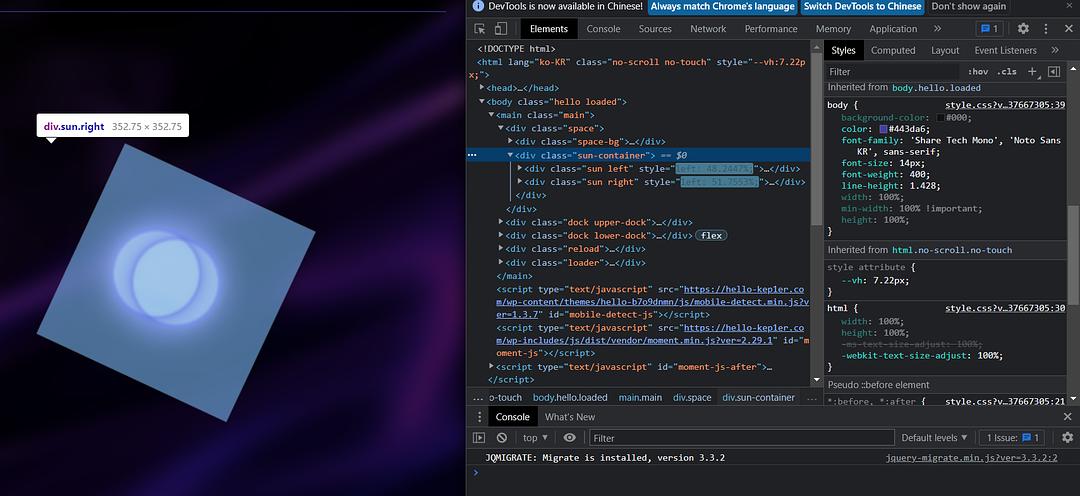The height and width of the screenshot is (496, 1080).
Task: Show more Styles pane tabs with double chevron
Action: [x=1055, y=50]
